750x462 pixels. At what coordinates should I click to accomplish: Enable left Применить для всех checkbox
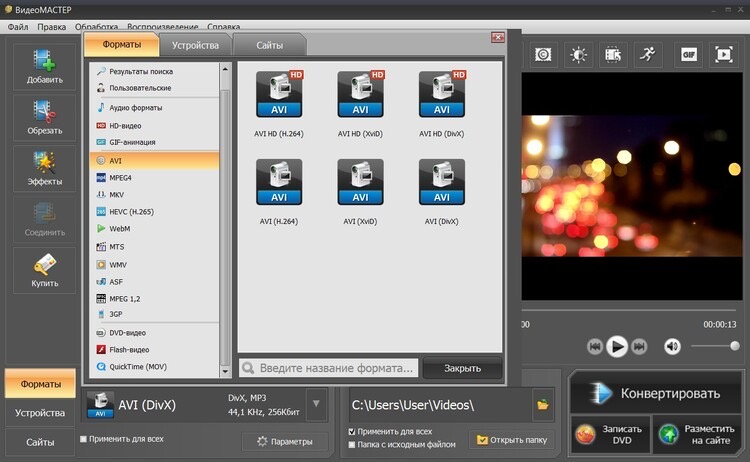pyautogui.click(x=84, y=439)
